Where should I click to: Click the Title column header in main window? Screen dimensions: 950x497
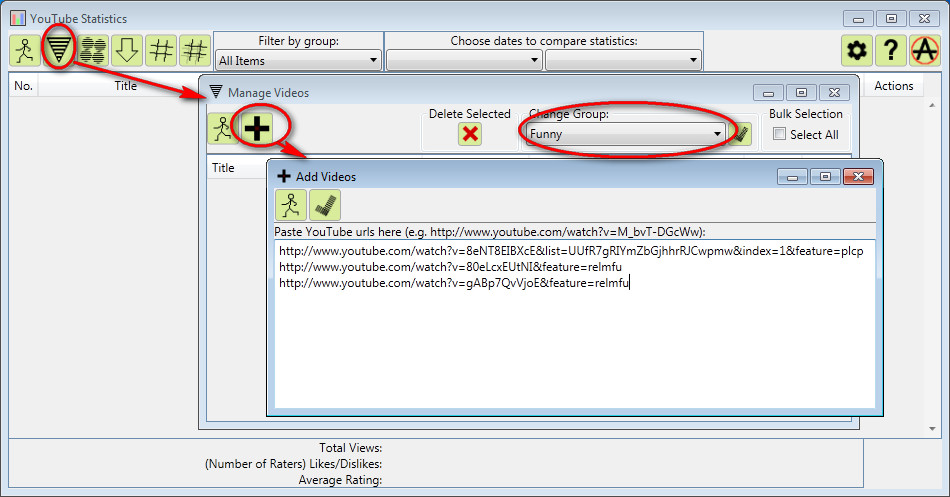(125, 86)
